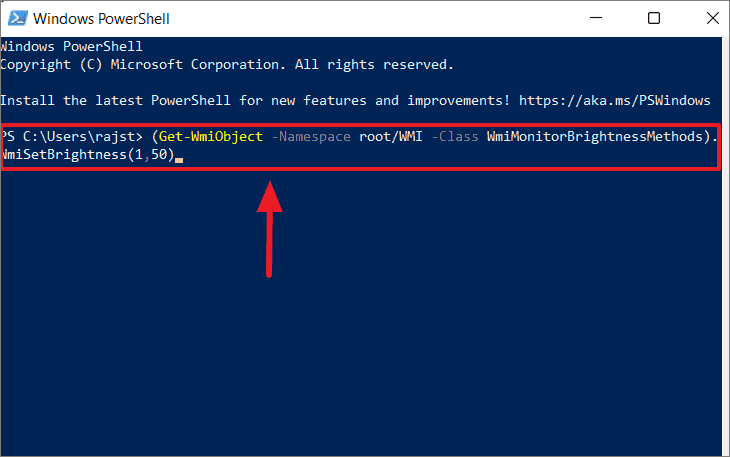Open the https://aka.ms/PSWindows link

[x=615, y=101]
